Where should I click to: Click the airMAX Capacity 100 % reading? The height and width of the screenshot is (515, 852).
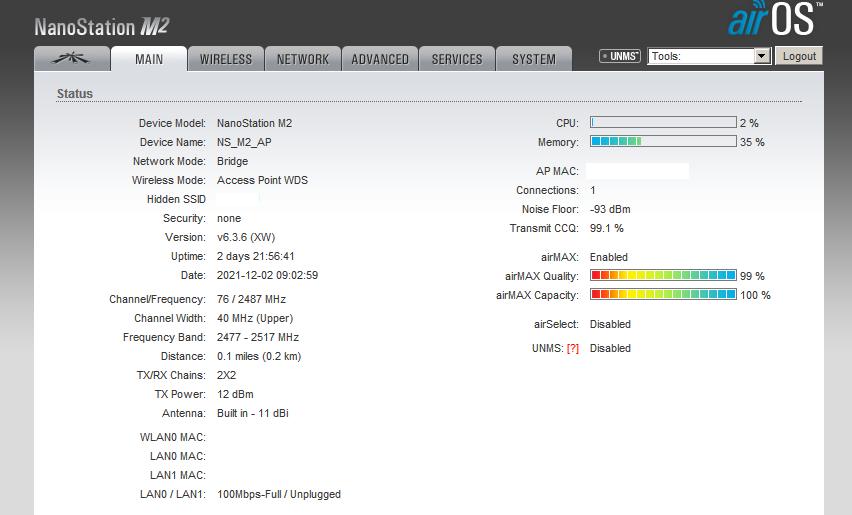755,295
